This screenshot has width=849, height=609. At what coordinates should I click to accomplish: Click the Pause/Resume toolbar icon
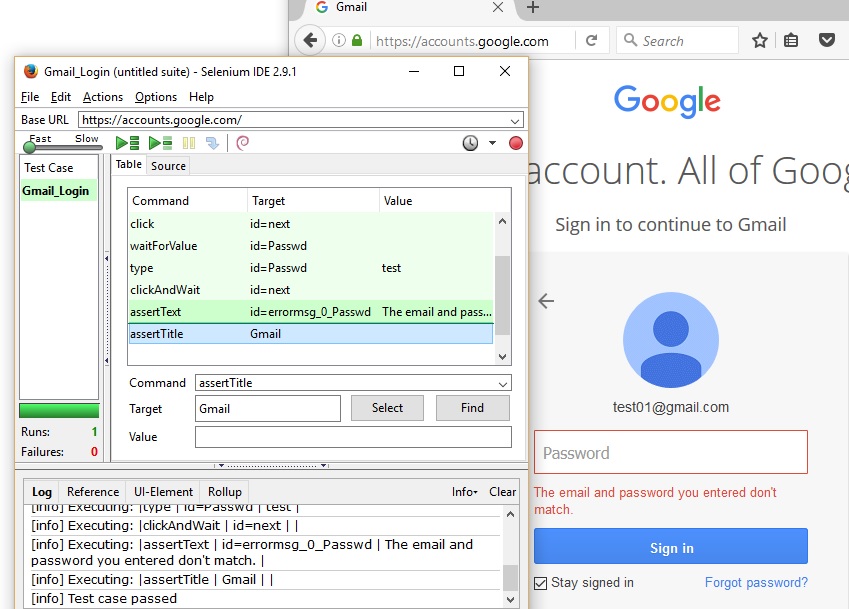pos(189,143)
